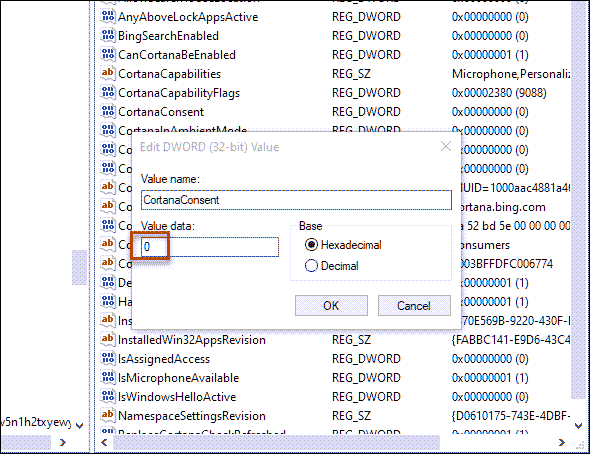Click the {FABBC141-E9D6-43C4 data cell
The height and width of the screenshot is (454, 590).
click(511, 340)
